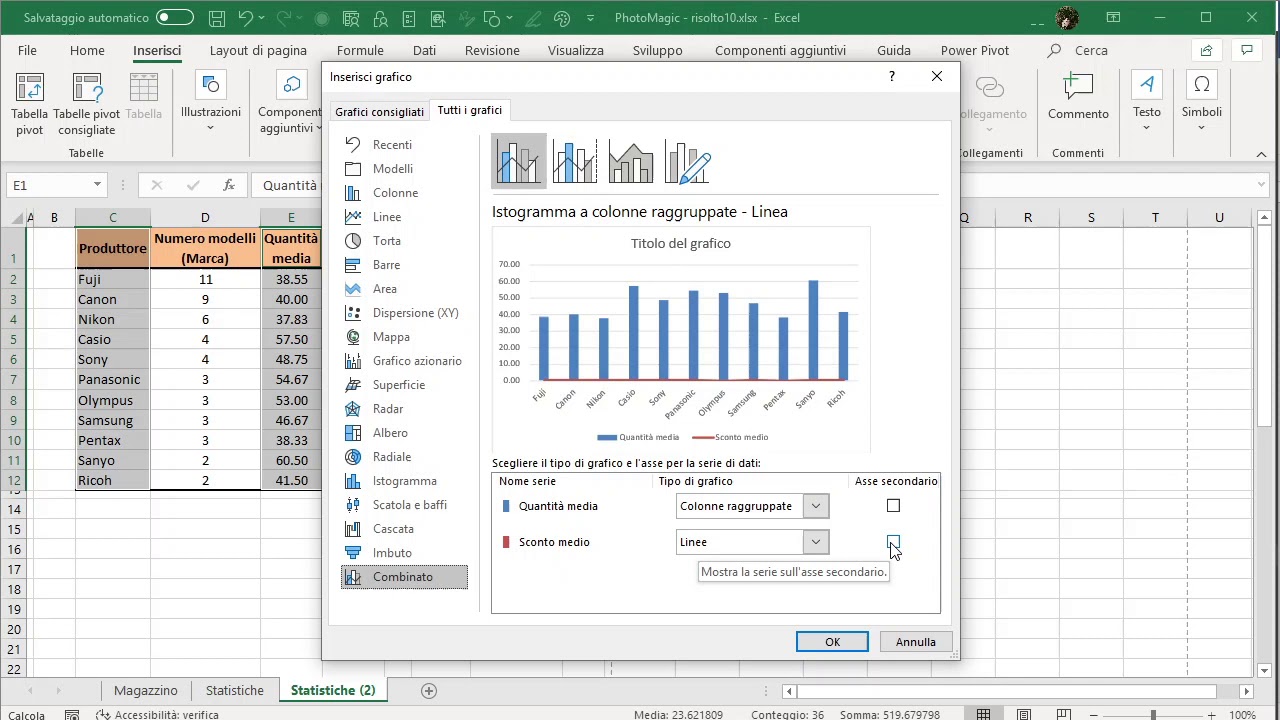Open the Layout di pagina tab
Screen dimensions: 1280x720
click(x=258, y=50)
